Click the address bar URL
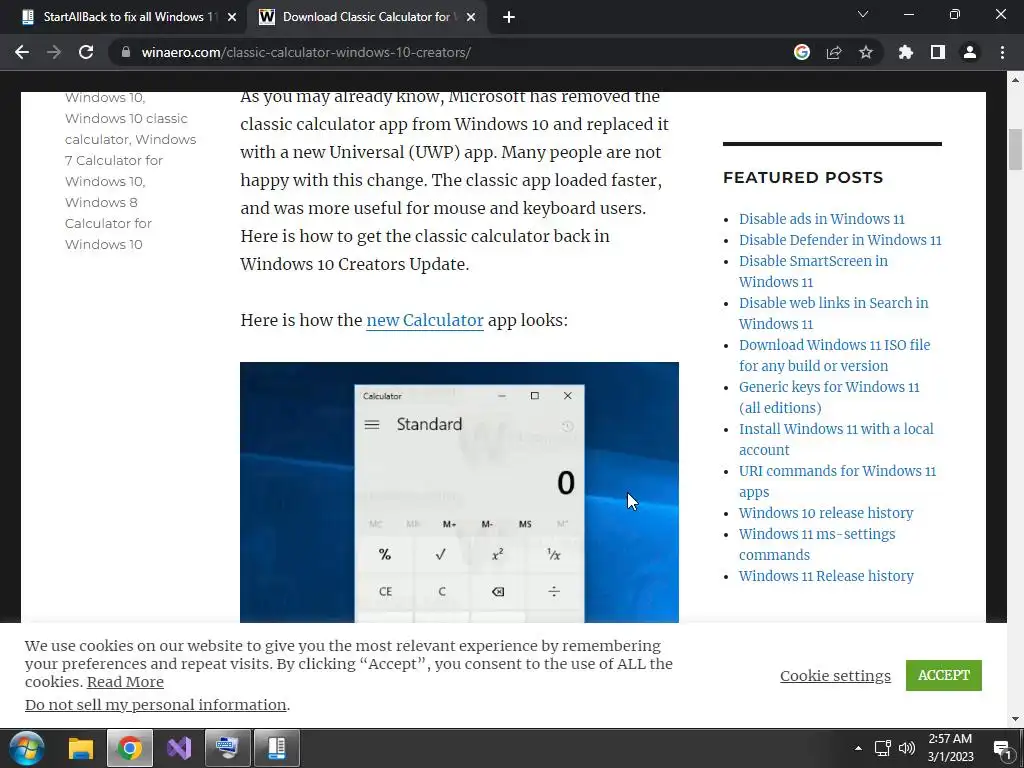 (x=306, y=52)
